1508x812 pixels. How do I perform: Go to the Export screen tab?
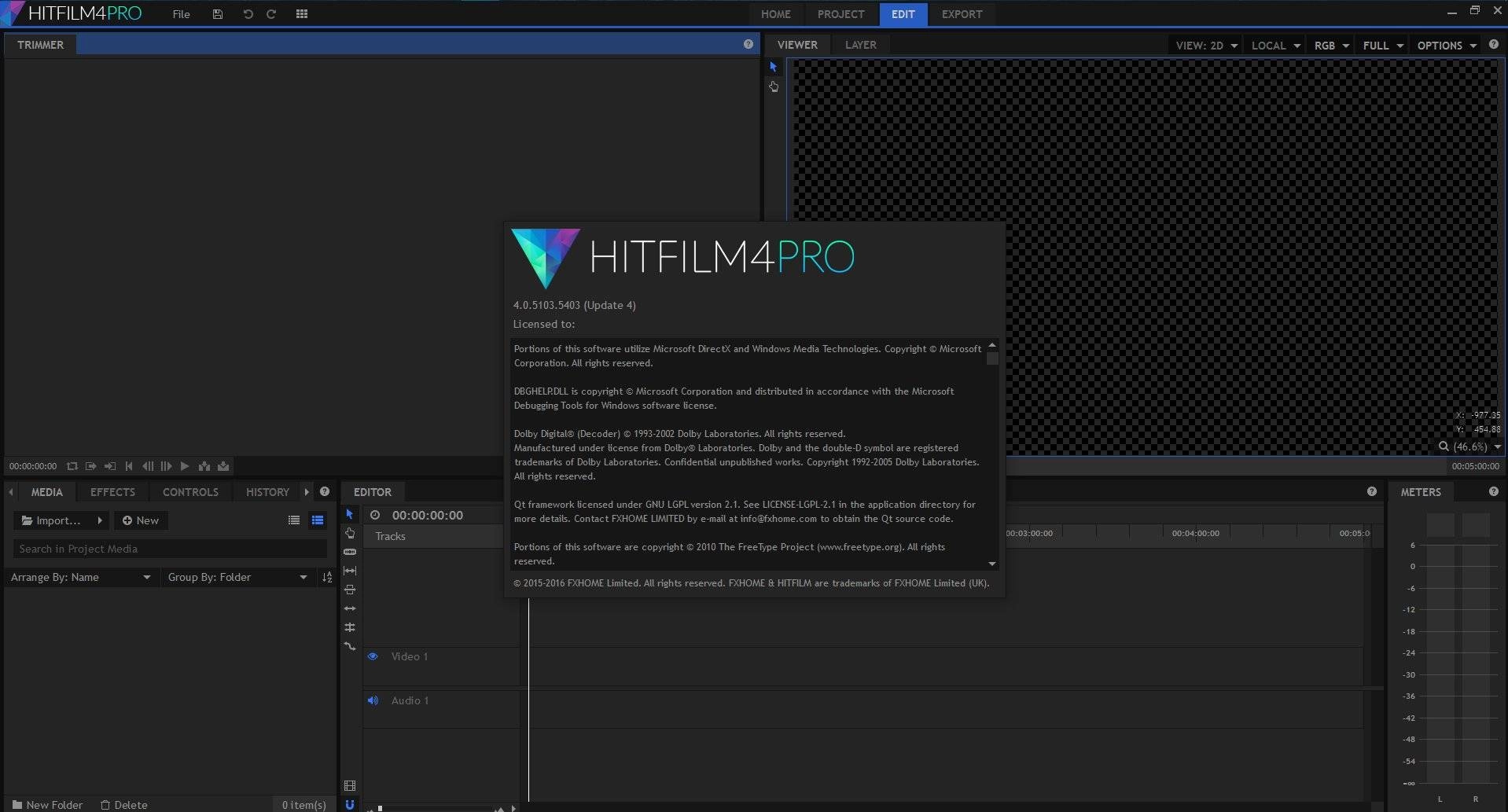pos(962,14)
